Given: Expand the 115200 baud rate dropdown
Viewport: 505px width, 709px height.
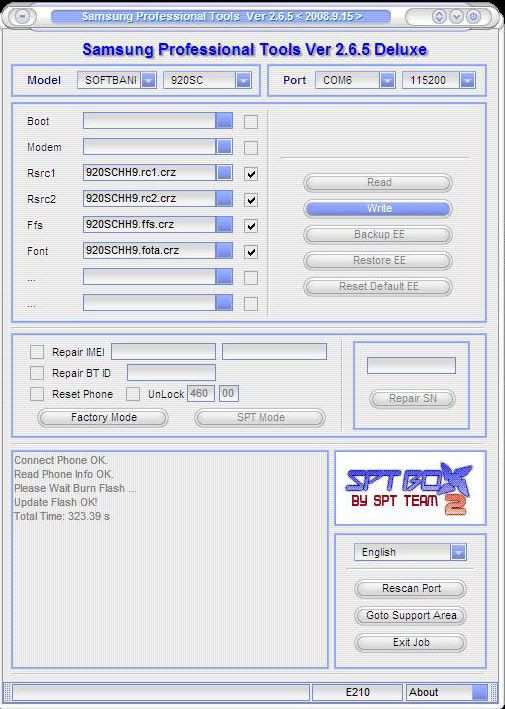Looking at the screenshot, I should point(467,80).
